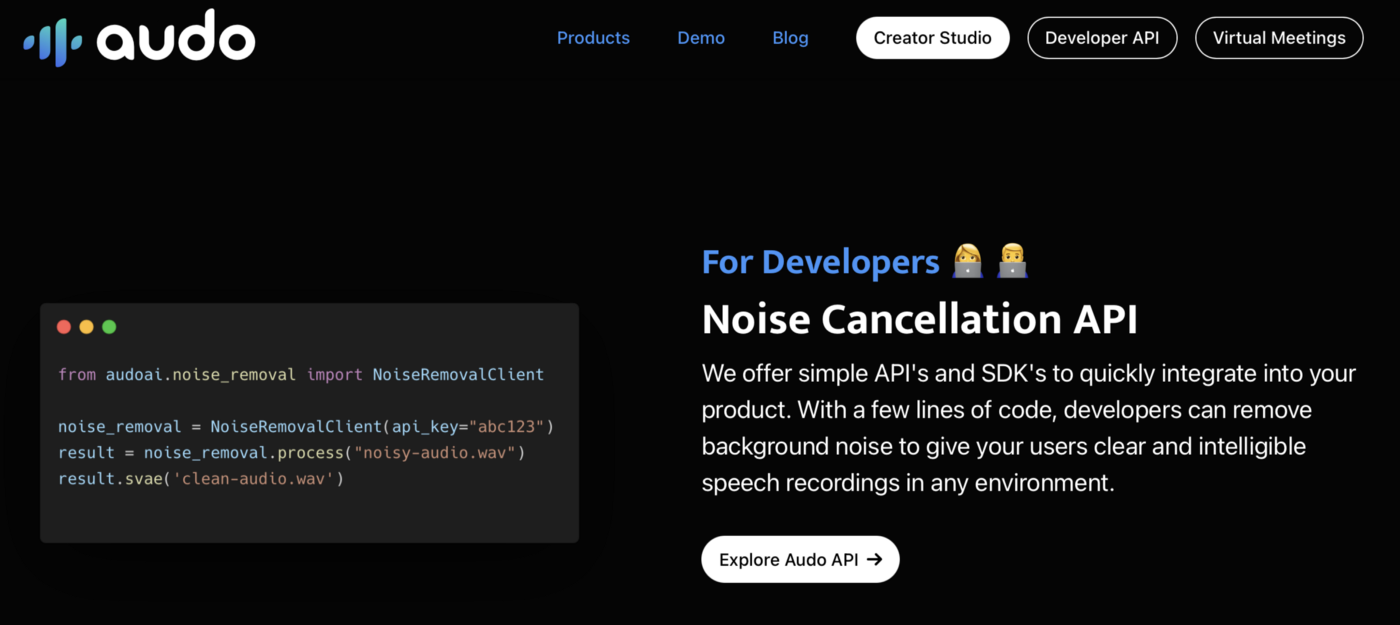
Task: Click the red dot on code window
Action: point(64,327)
